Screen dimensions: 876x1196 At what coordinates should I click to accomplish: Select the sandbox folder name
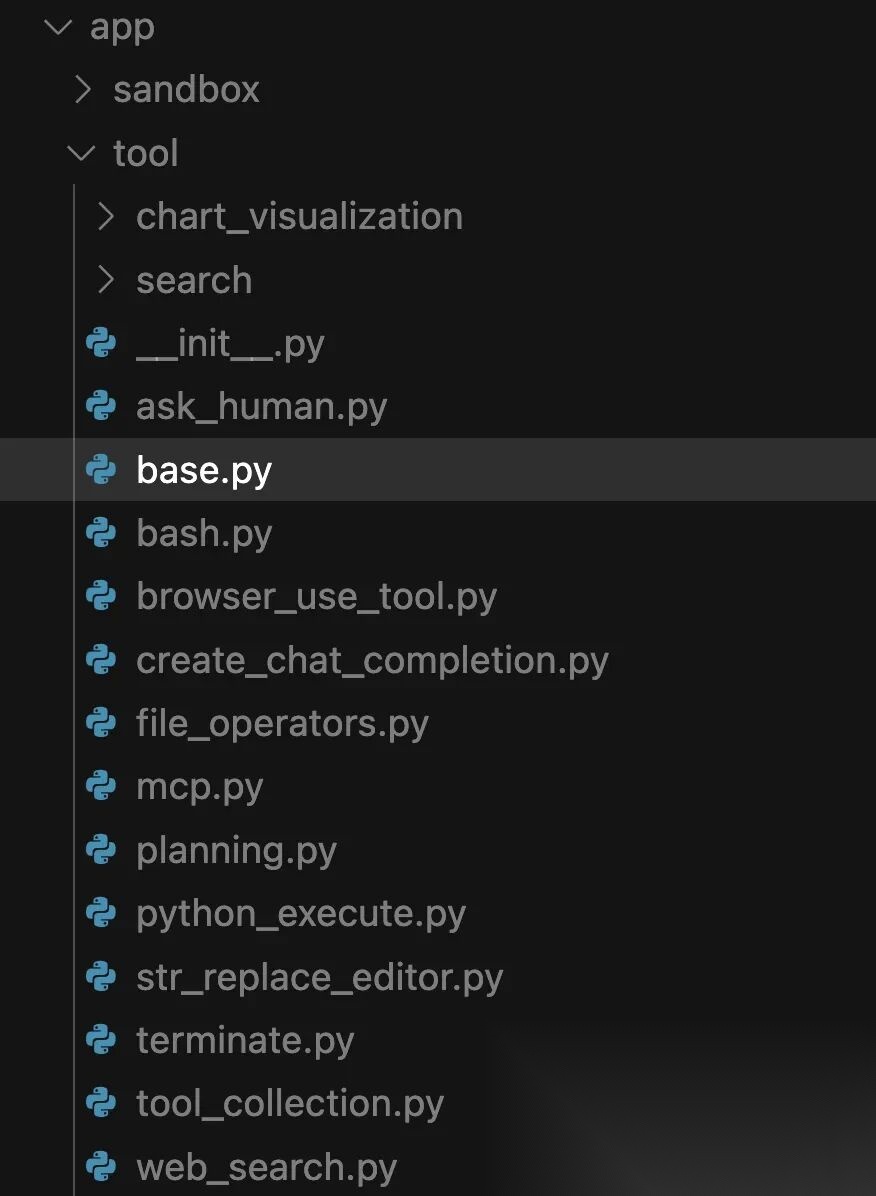tap(186, 90)
